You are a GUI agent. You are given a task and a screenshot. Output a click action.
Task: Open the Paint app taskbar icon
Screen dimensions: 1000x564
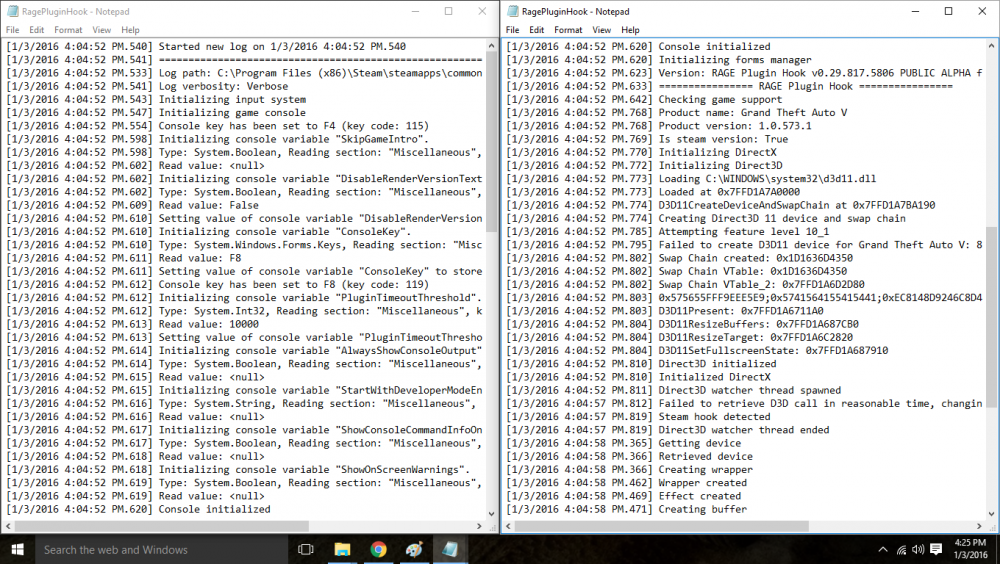coord(414,549)
